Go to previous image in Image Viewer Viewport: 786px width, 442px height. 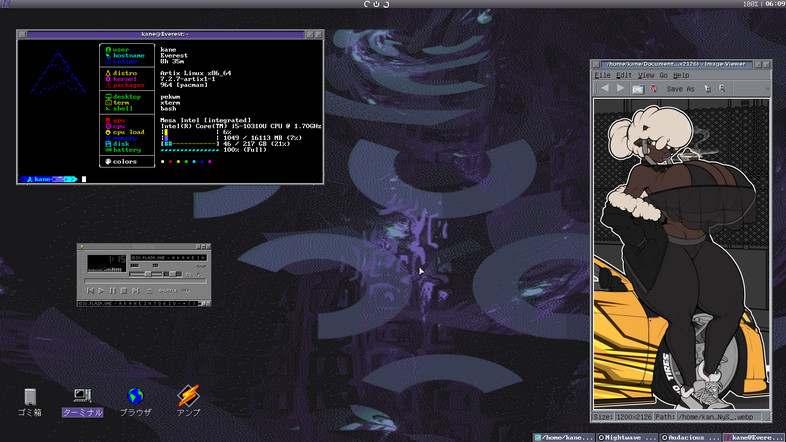coord(605,88)
